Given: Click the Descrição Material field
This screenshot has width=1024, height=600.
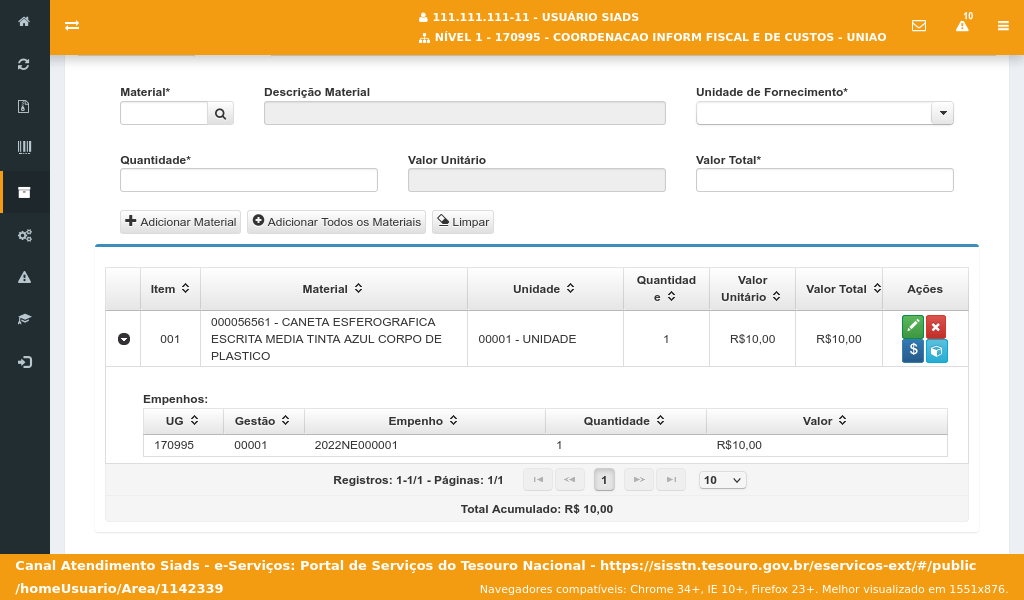Looking at the screenshot, I should tap(465, 114).
